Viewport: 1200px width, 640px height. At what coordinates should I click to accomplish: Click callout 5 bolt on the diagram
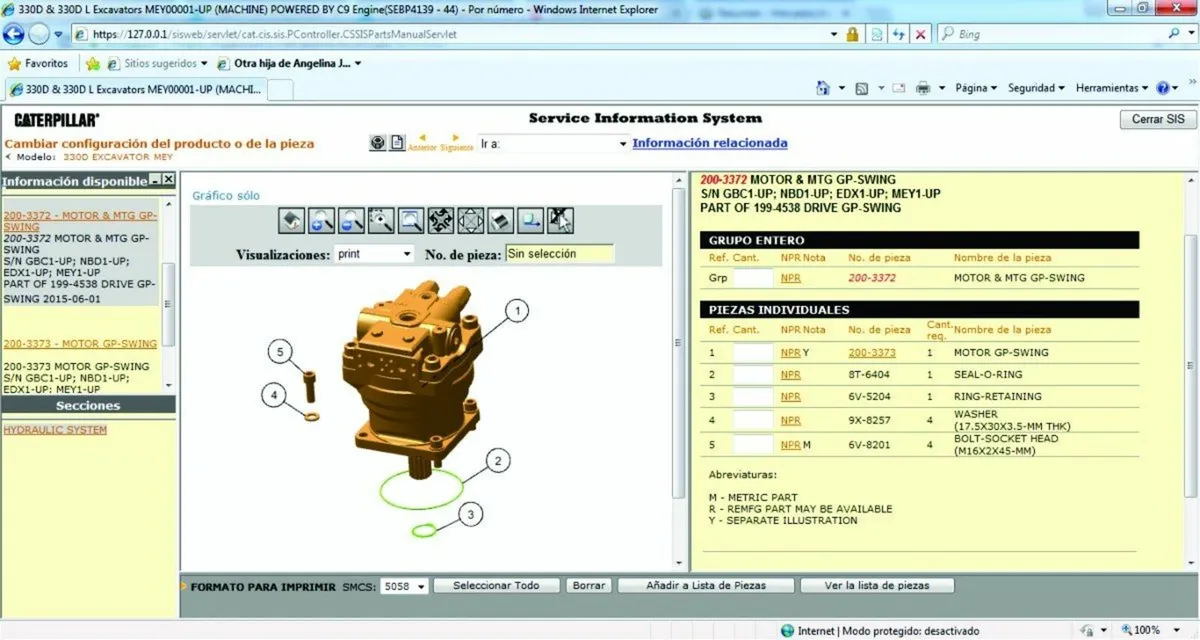coord(281,352)
